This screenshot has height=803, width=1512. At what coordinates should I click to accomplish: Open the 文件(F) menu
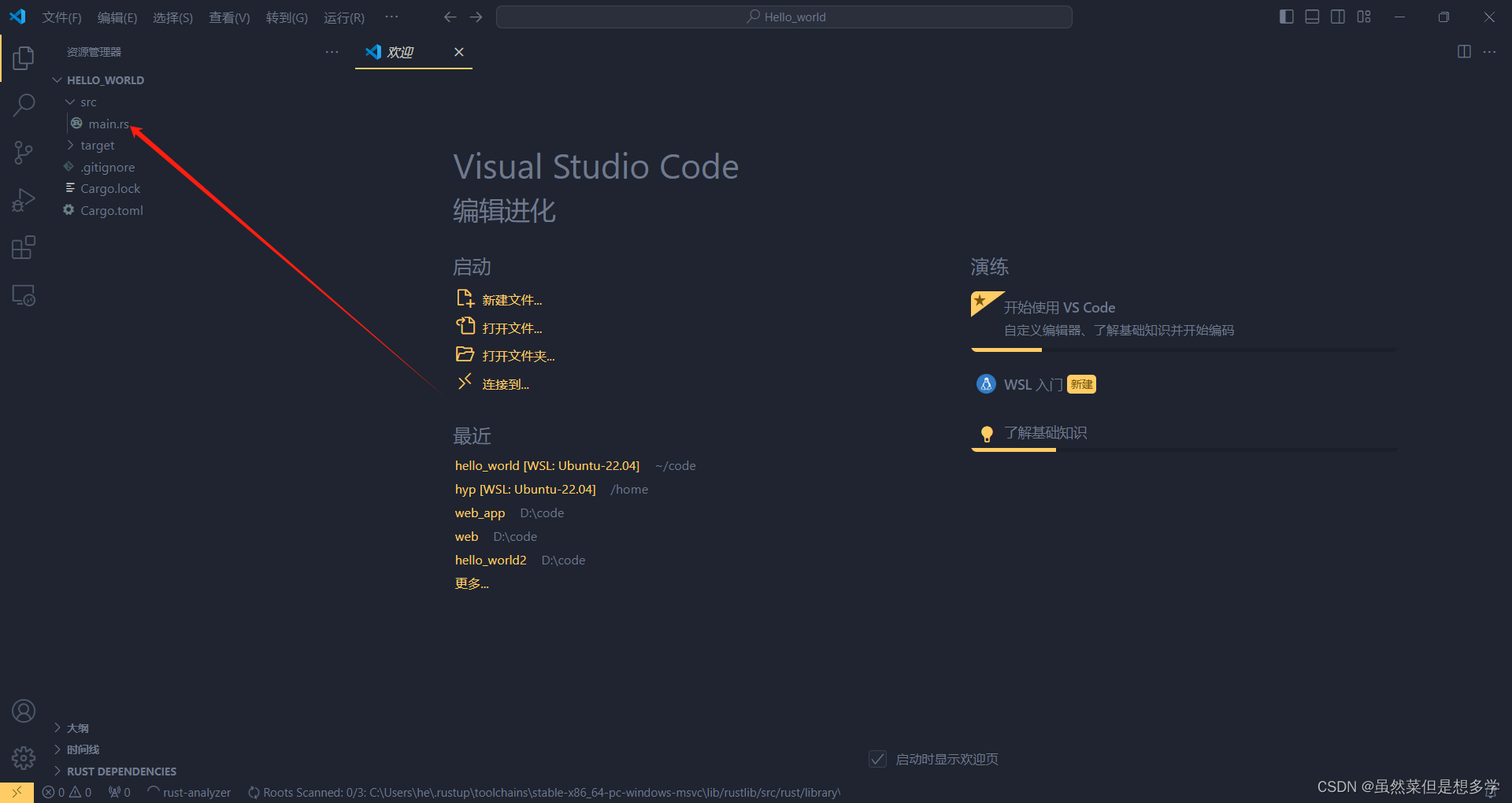[61, 17]
